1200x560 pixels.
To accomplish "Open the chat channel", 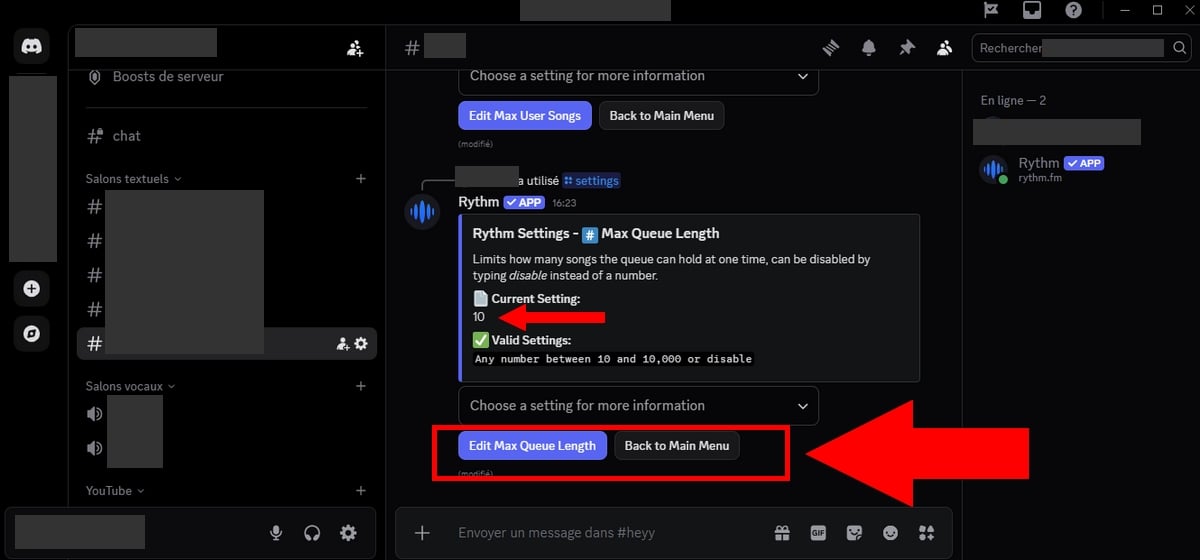I will pyautogui.click(x=127, y=136).
